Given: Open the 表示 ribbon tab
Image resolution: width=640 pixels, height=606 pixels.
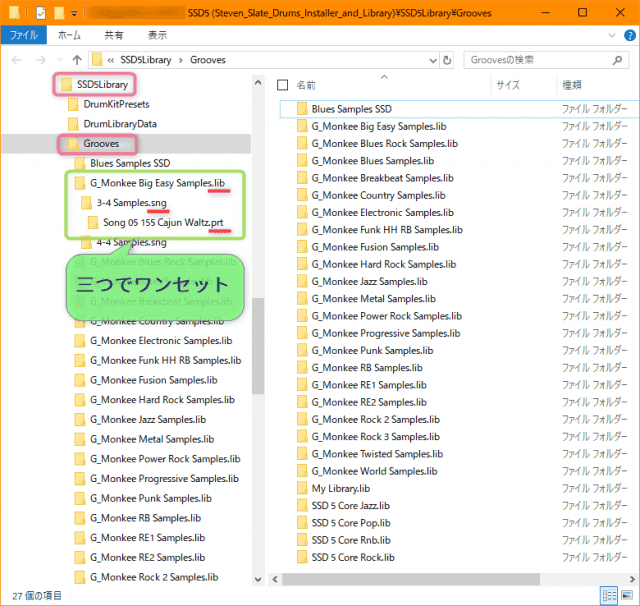Looking at the screenshot, I should (157, 35).
